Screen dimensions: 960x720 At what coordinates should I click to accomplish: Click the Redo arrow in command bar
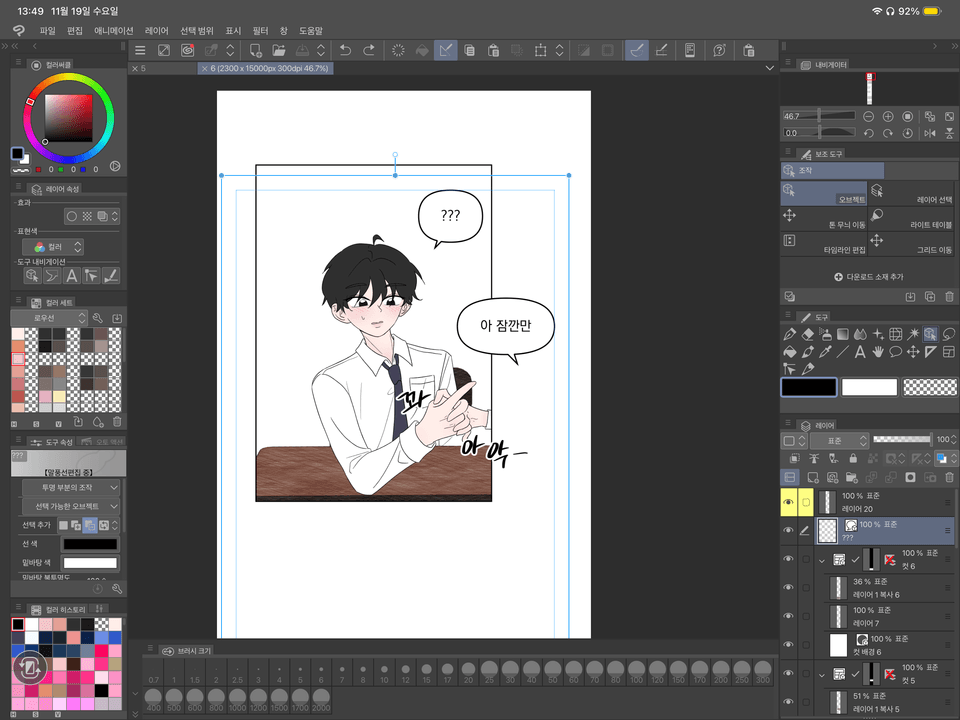[x=369, y=50]
